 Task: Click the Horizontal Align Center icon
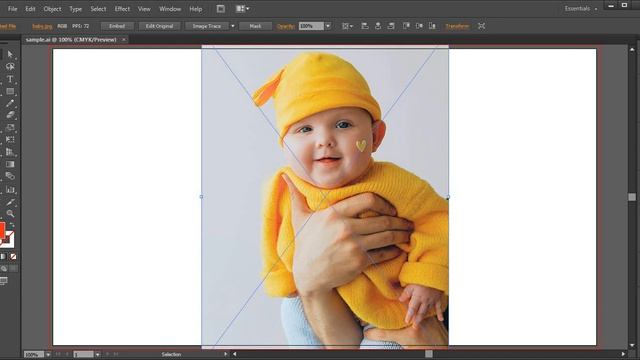coord(378,26)
